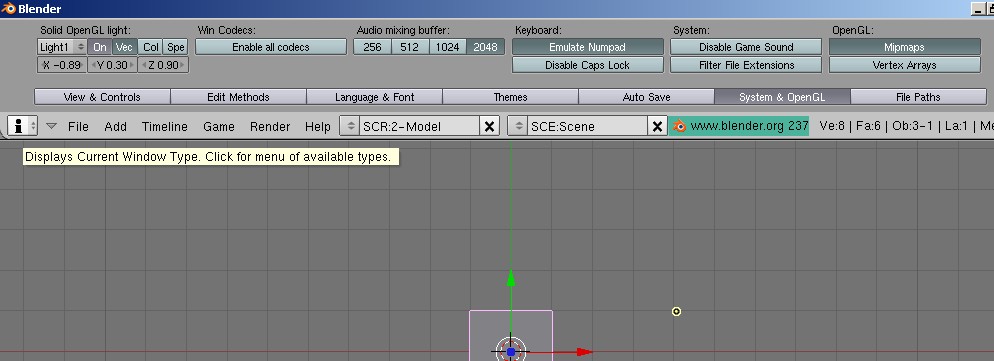Switch to Language & Font tab
Screen dimensions: 994x361
pos(375,97)
